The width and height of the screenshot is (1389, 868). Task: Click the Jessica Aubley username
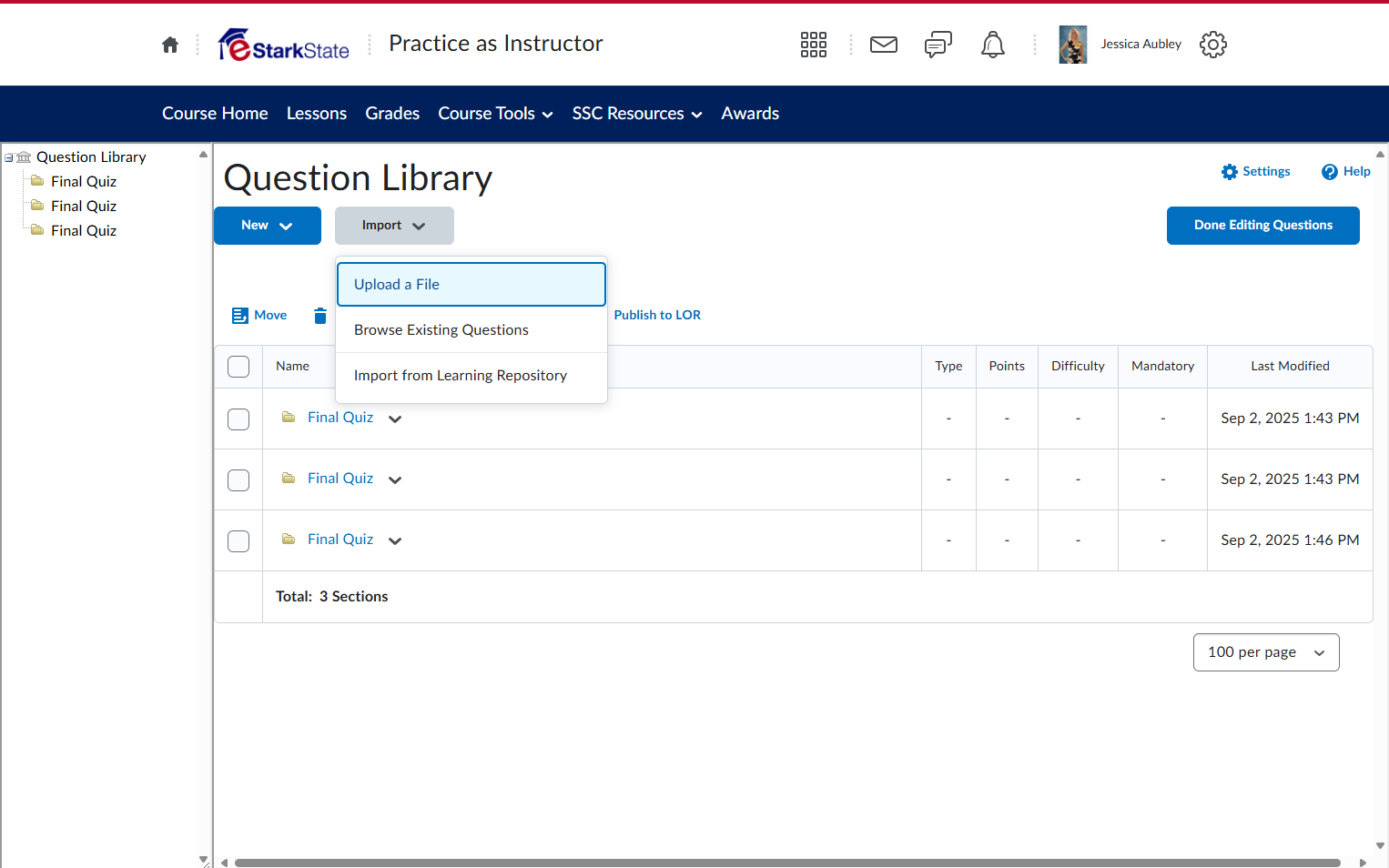1141,45
